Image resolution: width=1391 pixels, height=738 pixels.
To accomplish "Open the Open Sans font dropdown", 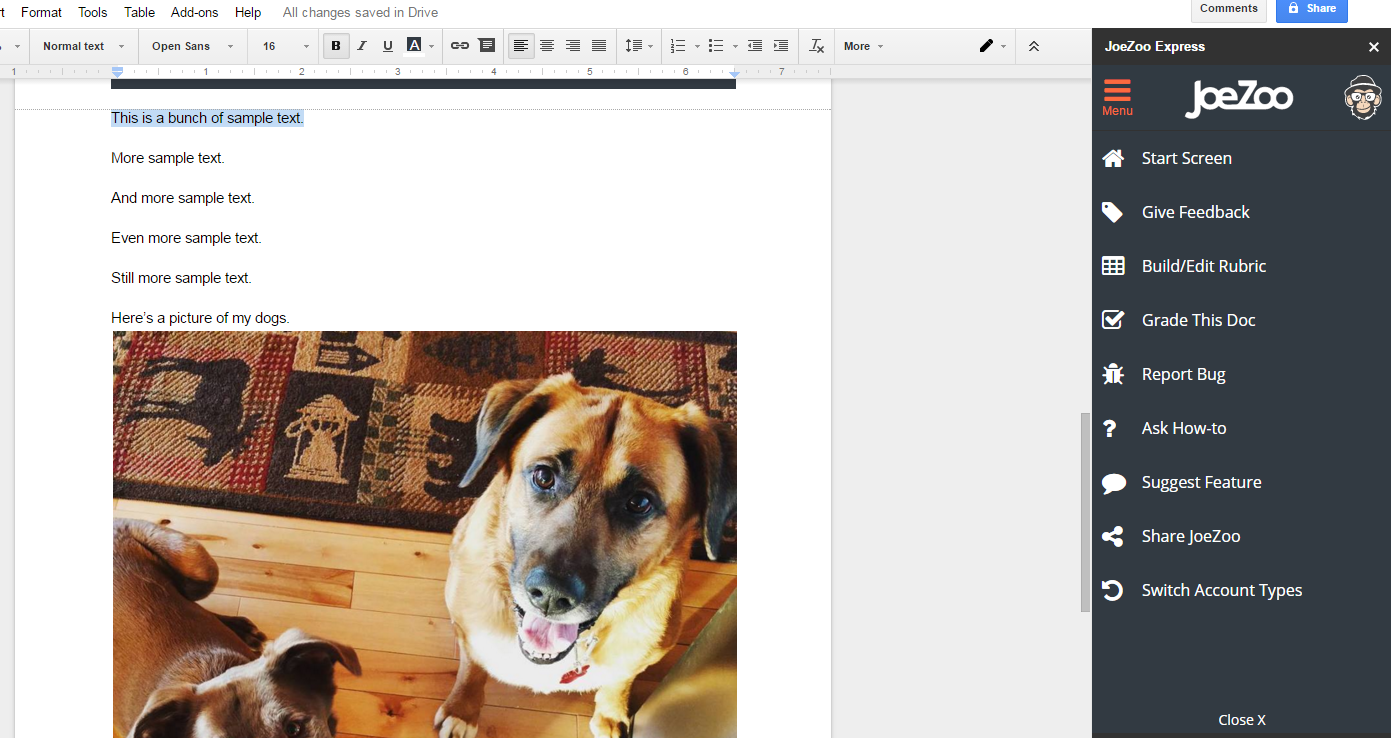I will [x=192, y=46].
